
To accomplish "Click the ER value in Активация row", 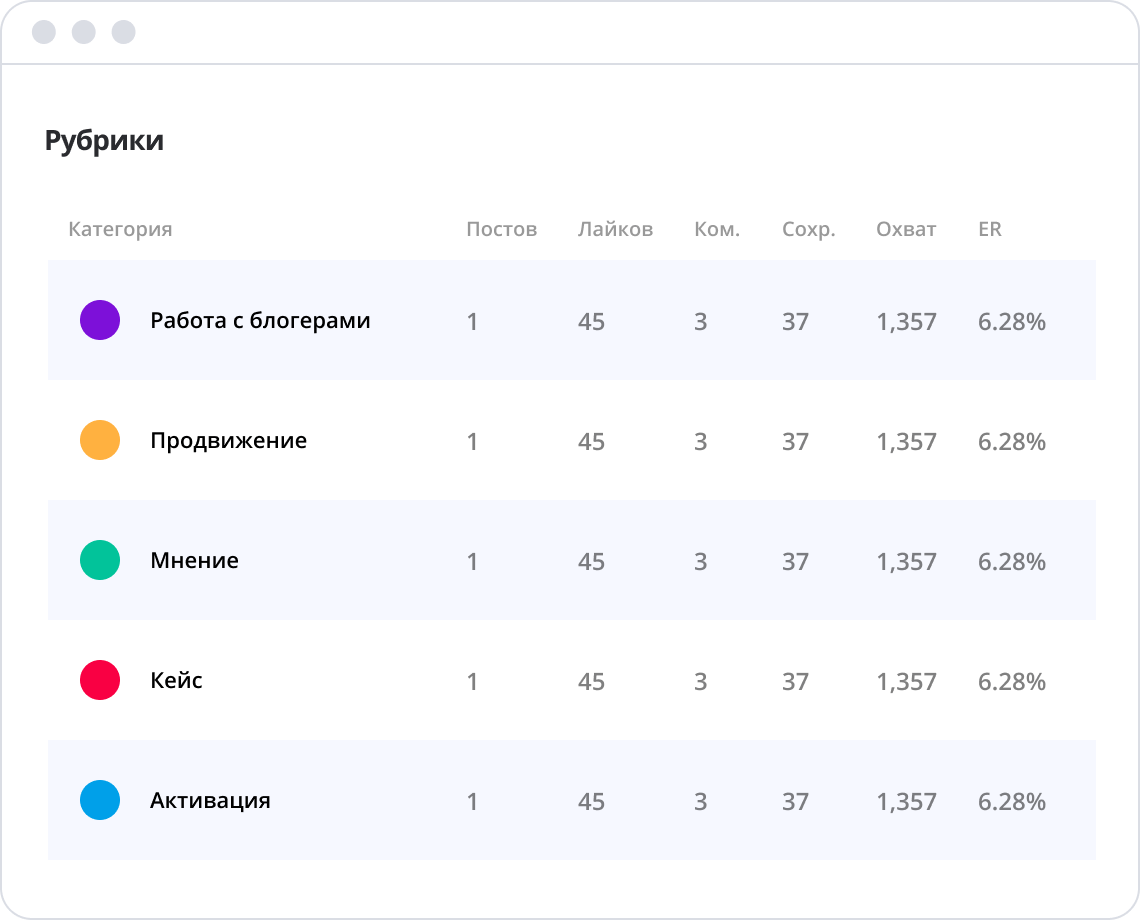I will tap(1011, 801).
